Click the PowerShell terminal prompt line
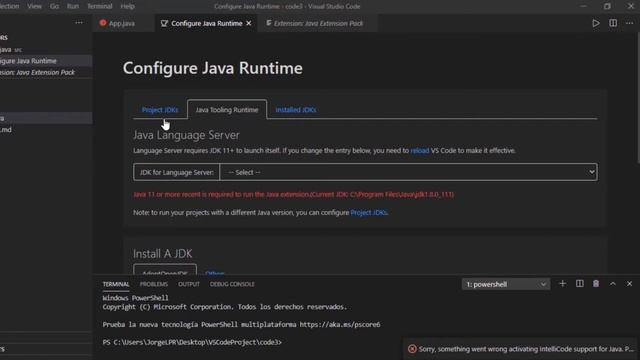This screenshot has width=640, height=360. click(192, 342)
